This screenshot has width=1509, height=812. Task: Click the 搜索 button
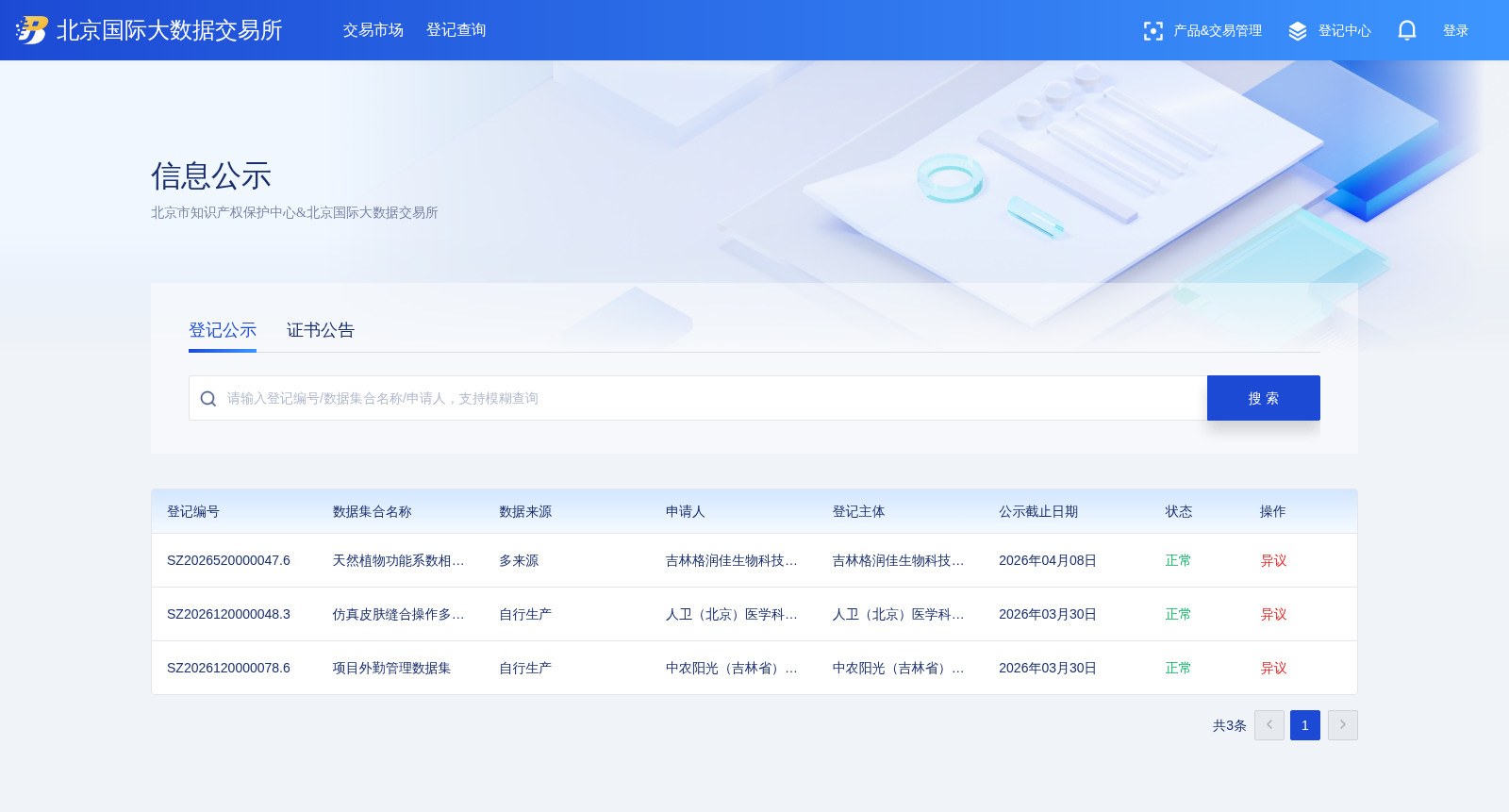point(1264,398)
